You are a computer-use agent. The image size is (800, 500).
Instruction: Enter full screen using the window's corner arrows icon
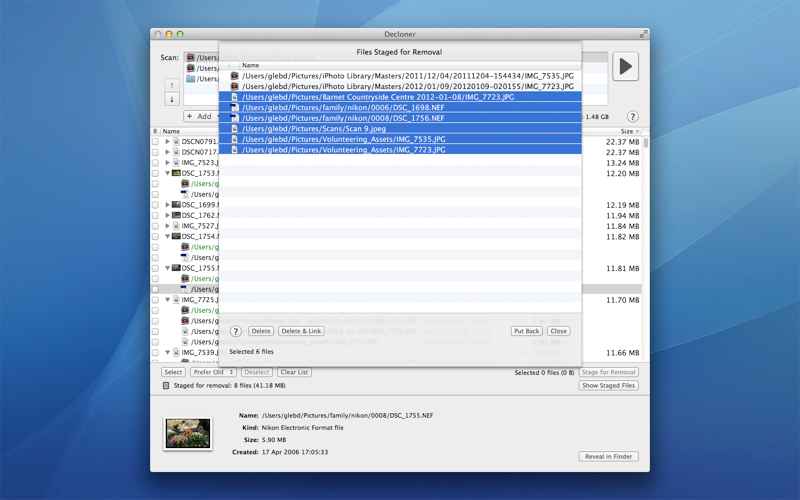tap(643, 34)
